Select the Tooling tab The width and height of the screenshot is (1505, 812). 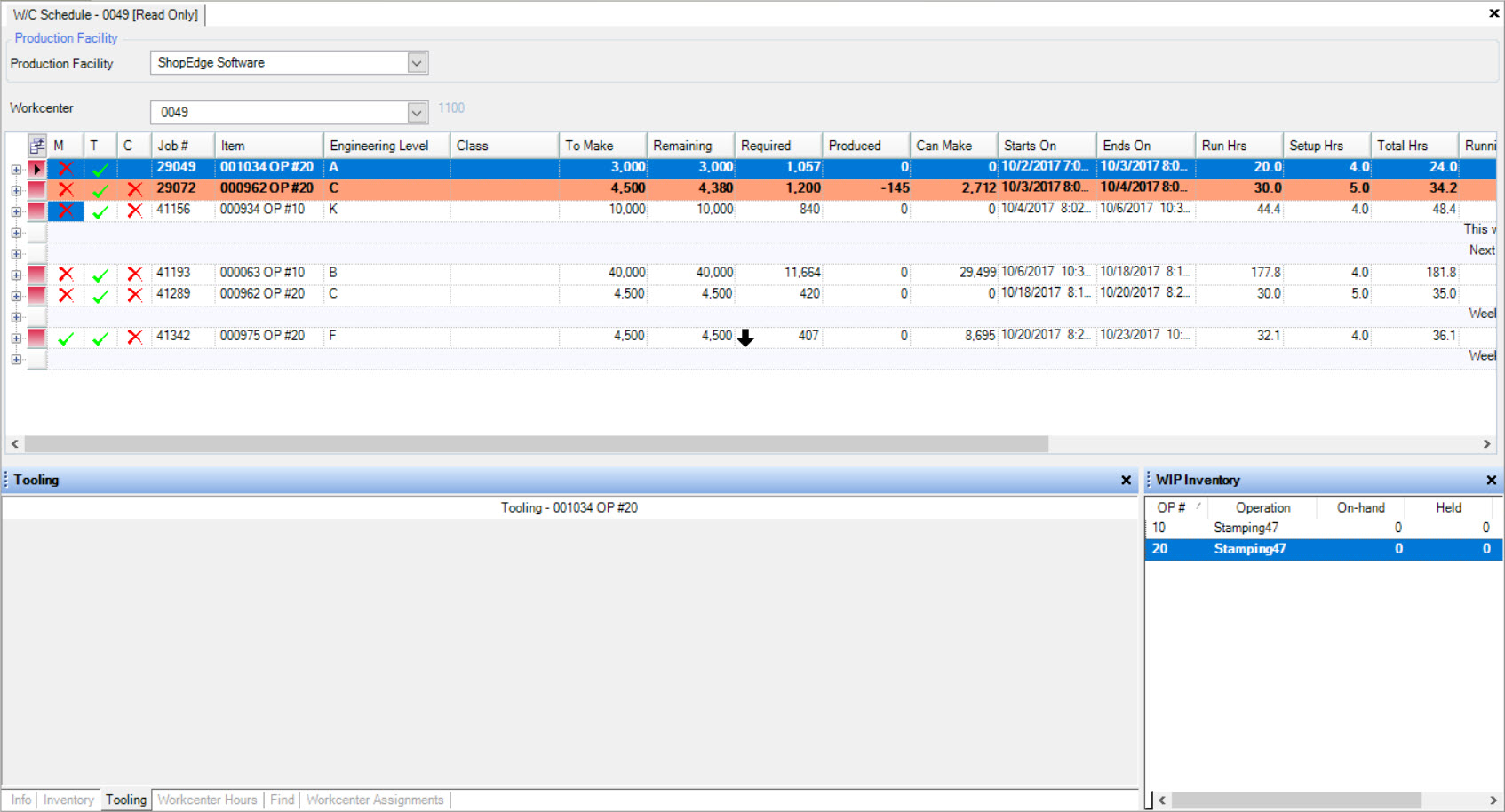tap(126, 800)
